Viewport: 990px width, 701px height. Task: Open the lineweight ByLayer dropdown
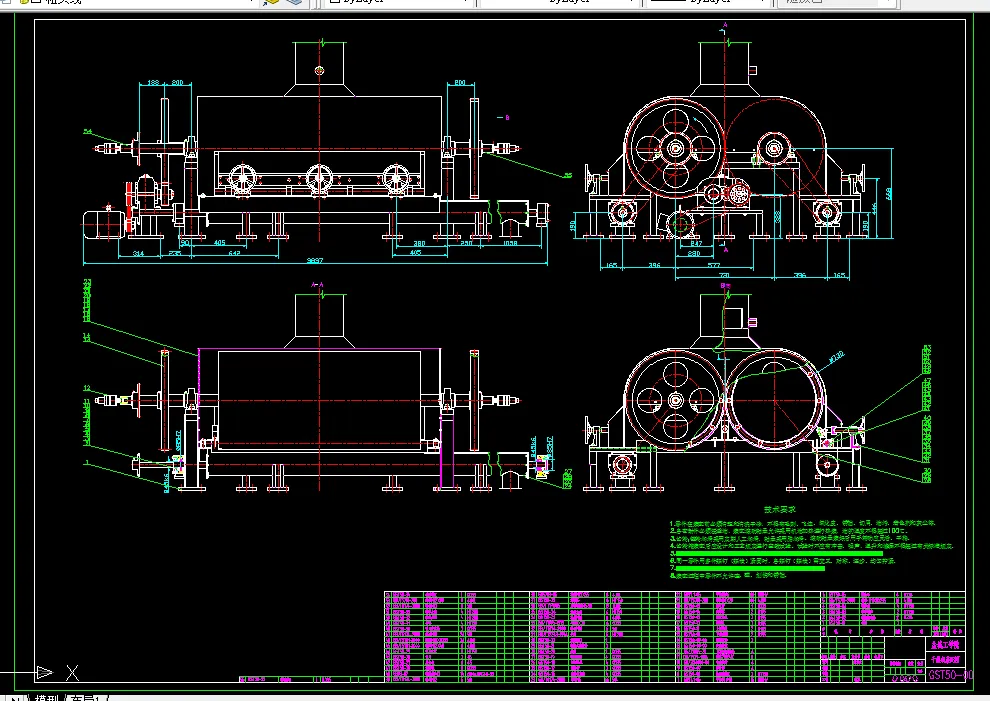click(x=708, y=2)
